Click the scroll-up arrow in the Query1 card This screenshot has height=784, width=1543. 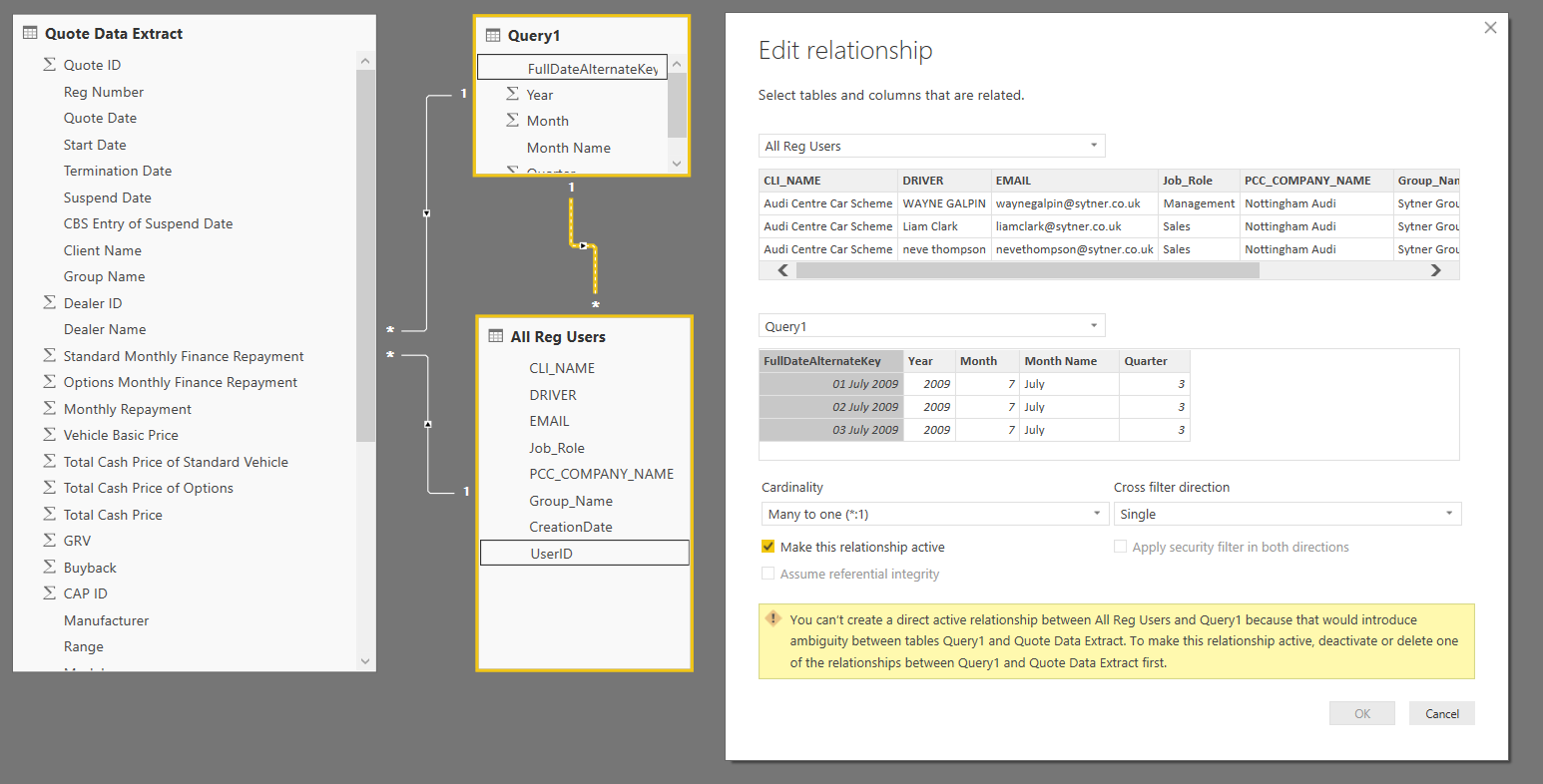click(x=677, y=64)
